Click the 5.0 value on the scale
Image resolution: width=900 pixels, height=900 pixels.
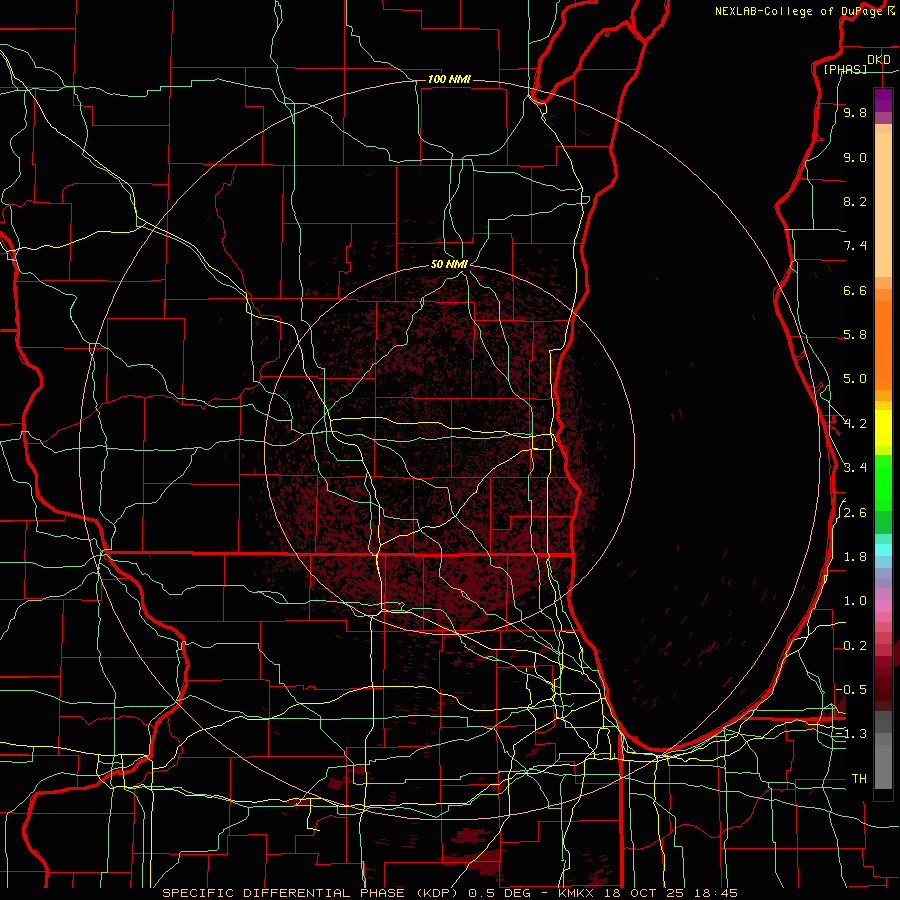855,379
